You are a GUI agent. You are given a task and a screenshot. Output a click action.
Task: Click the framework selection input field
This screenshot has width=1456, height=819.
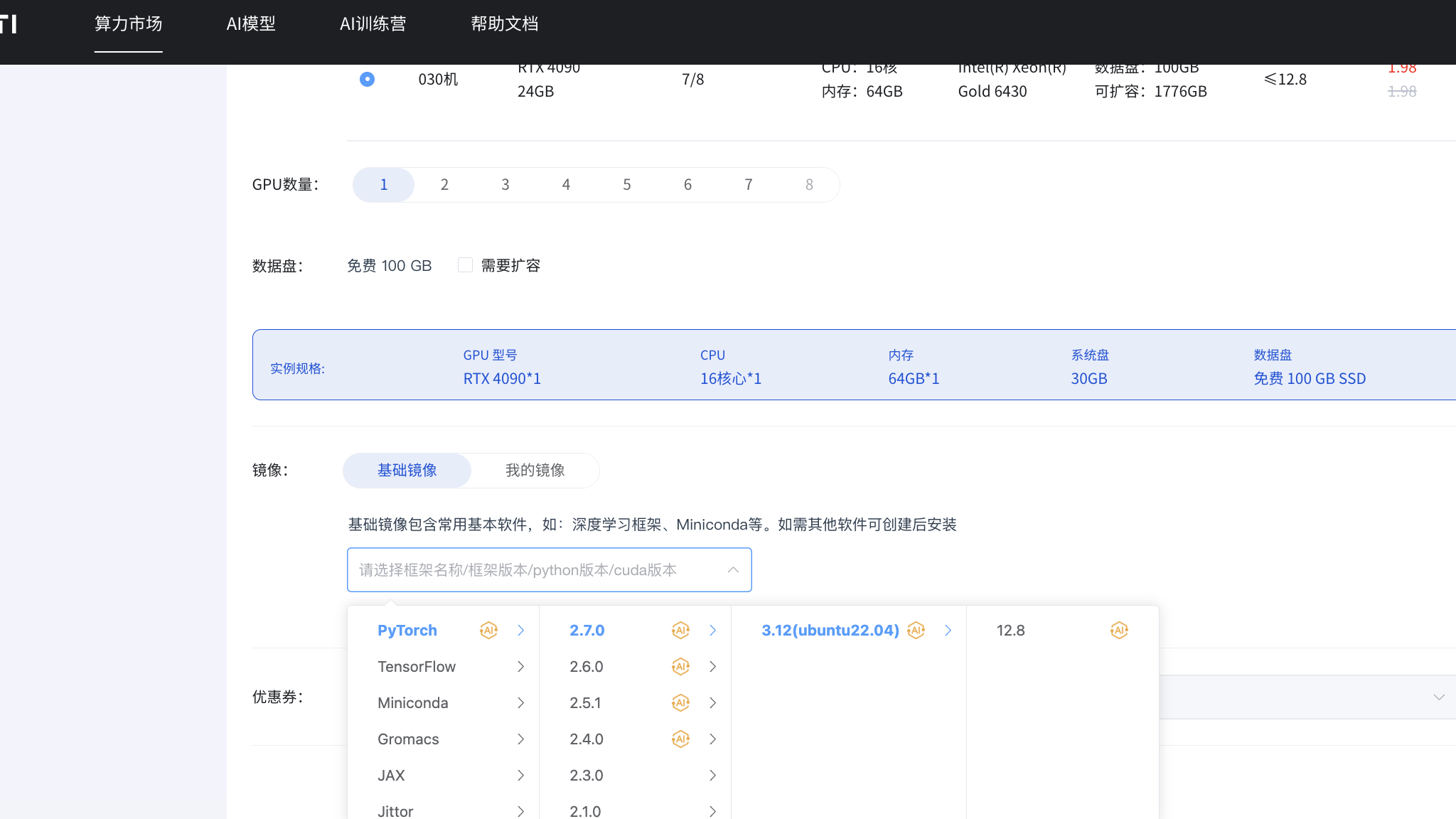pos(549,570)
